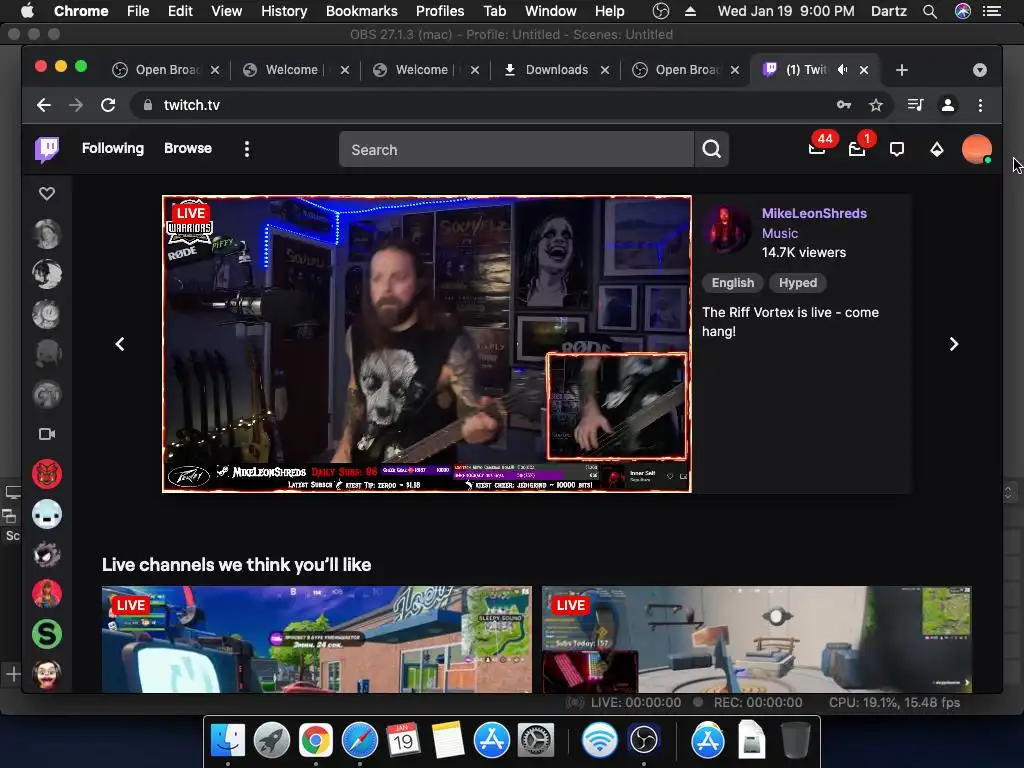The height and width of the screenshot is (768, 1024).
Task: Open the Apple menu
Action: pos(27,11)
